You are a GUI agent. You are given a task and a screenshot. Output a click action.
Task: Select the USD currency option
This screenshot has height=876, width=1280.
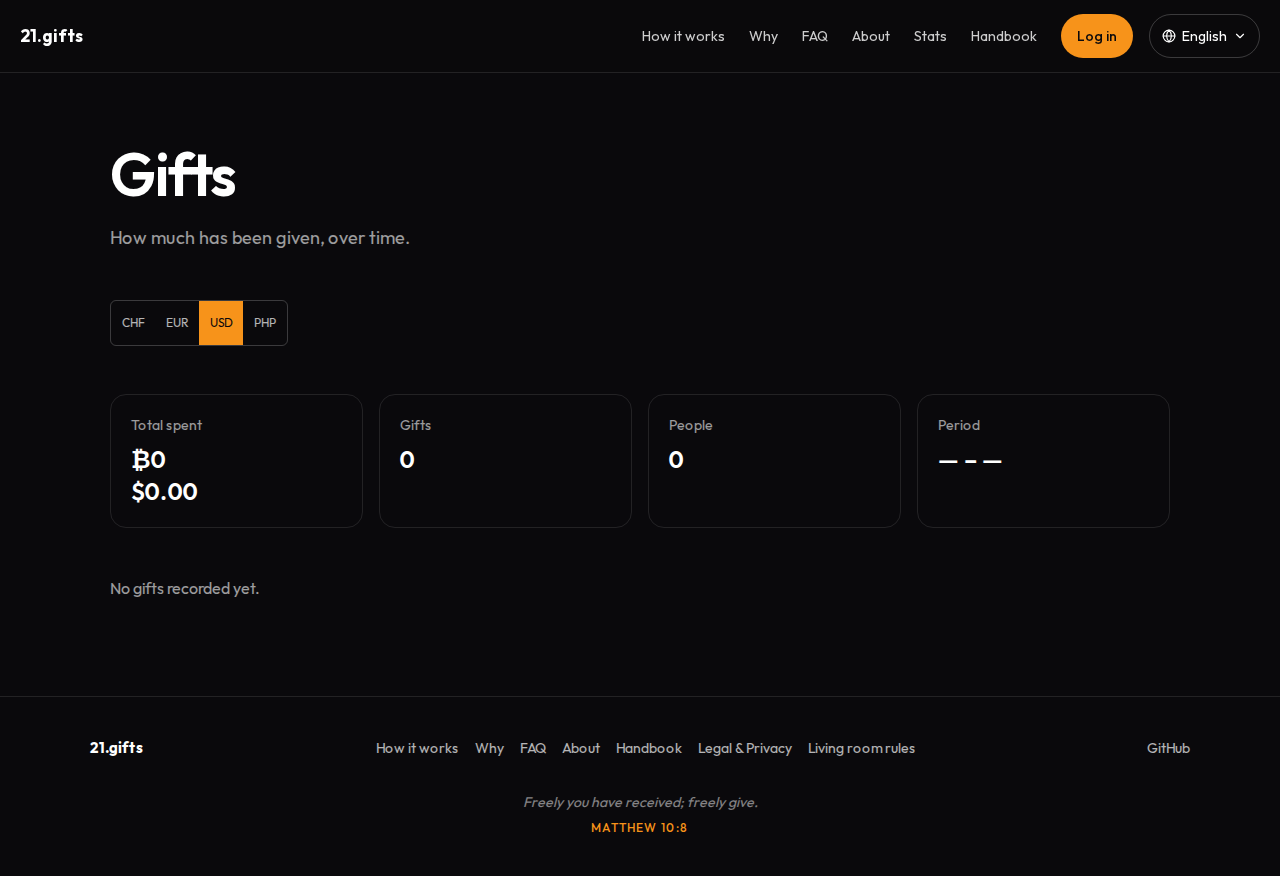click(x=221, y=323)
